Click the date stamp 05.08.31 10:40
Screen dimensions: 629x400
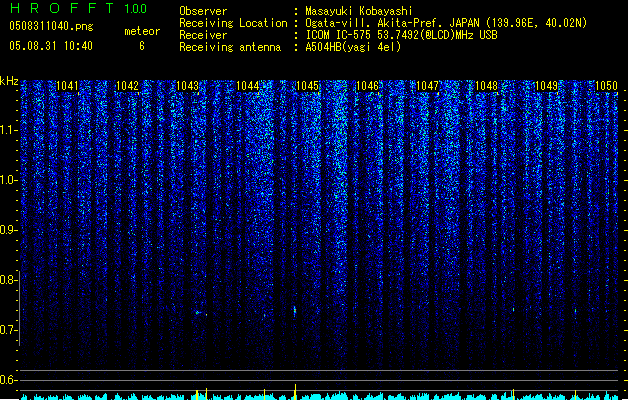click(x=51, y=46)
